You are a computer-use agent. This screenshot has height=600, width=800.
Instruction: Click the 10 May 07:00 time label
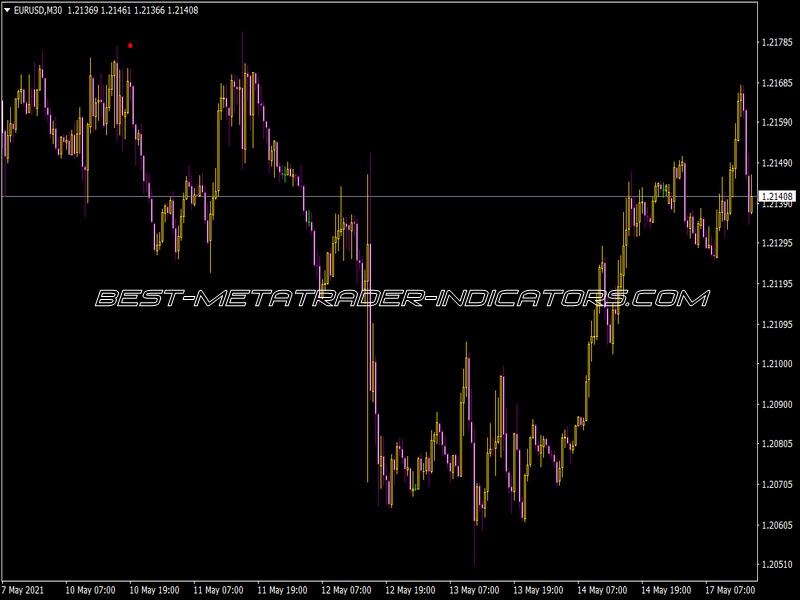90,590
